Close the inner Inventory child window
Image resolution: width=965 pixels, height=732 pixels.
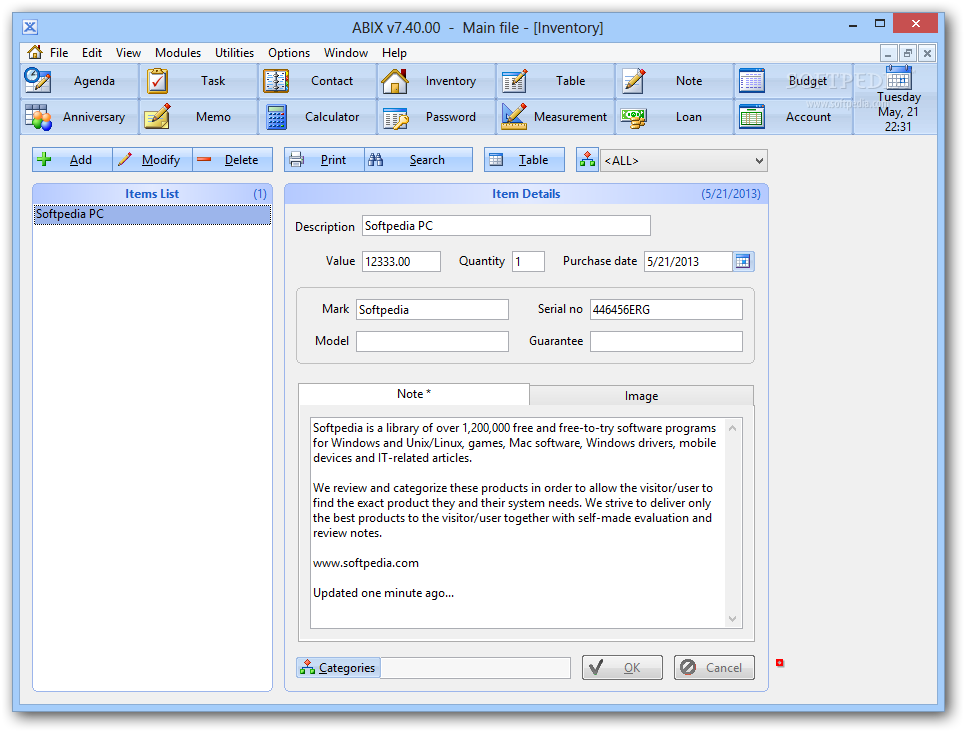pos(927,54)
